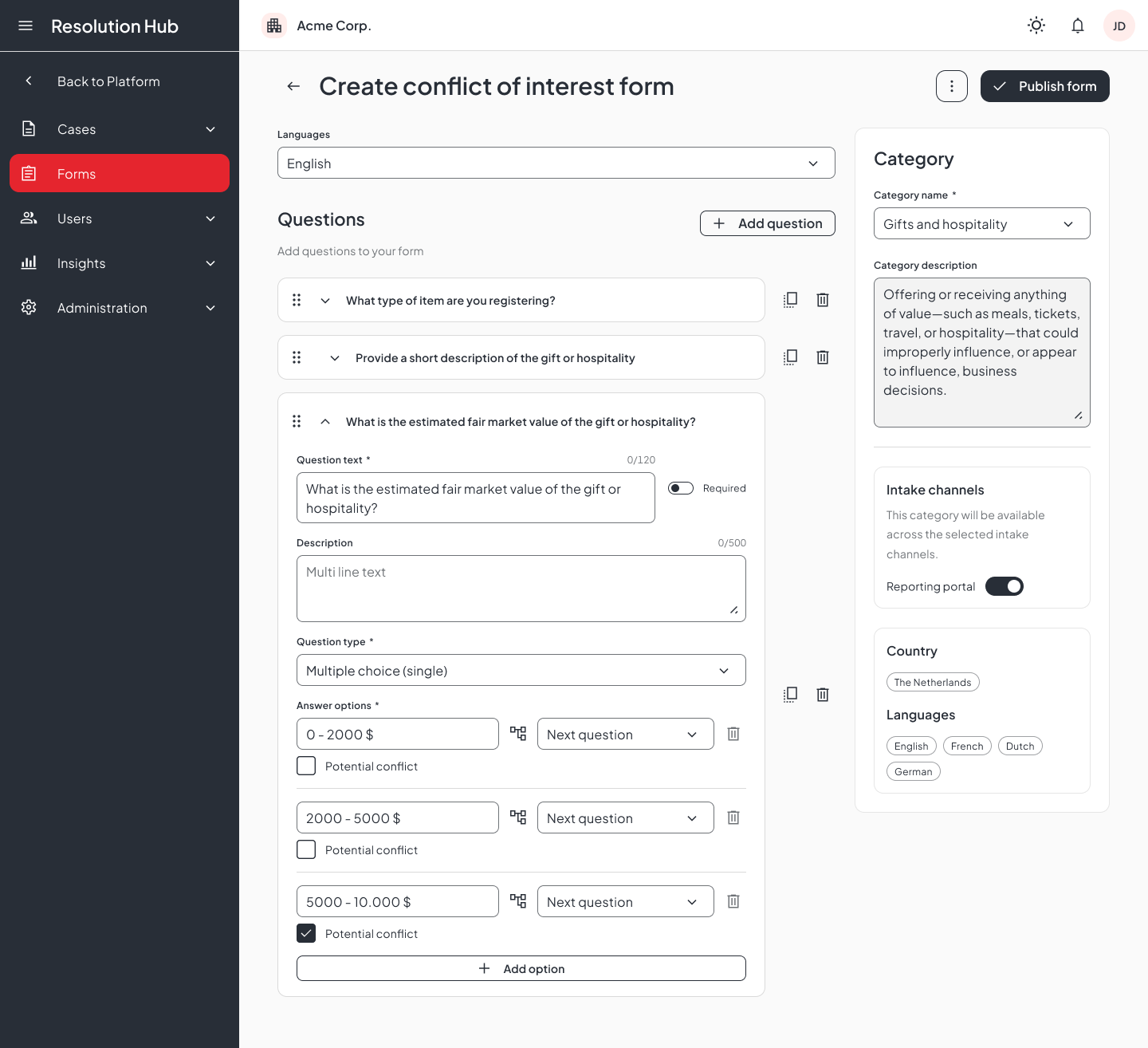Open branching logic icon for '0 - 2000 $' option
Screen dimensions: 1148x1048
click(518, 734)
